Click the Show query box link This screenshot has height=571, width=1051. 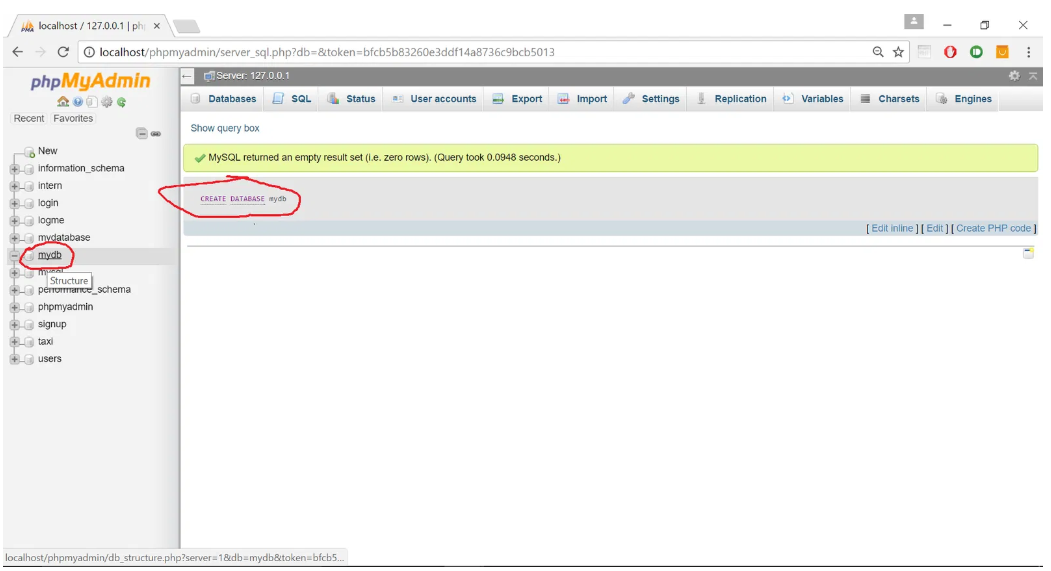click(225, 128)
